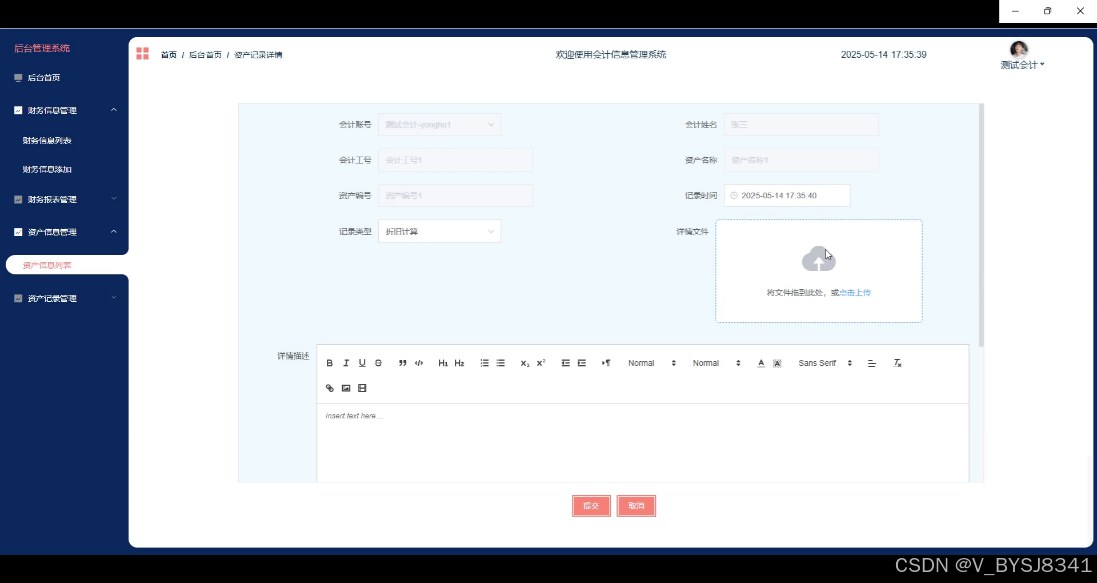Increase indent in the editor
The image size is (1097, 583).
pos(581,363)
